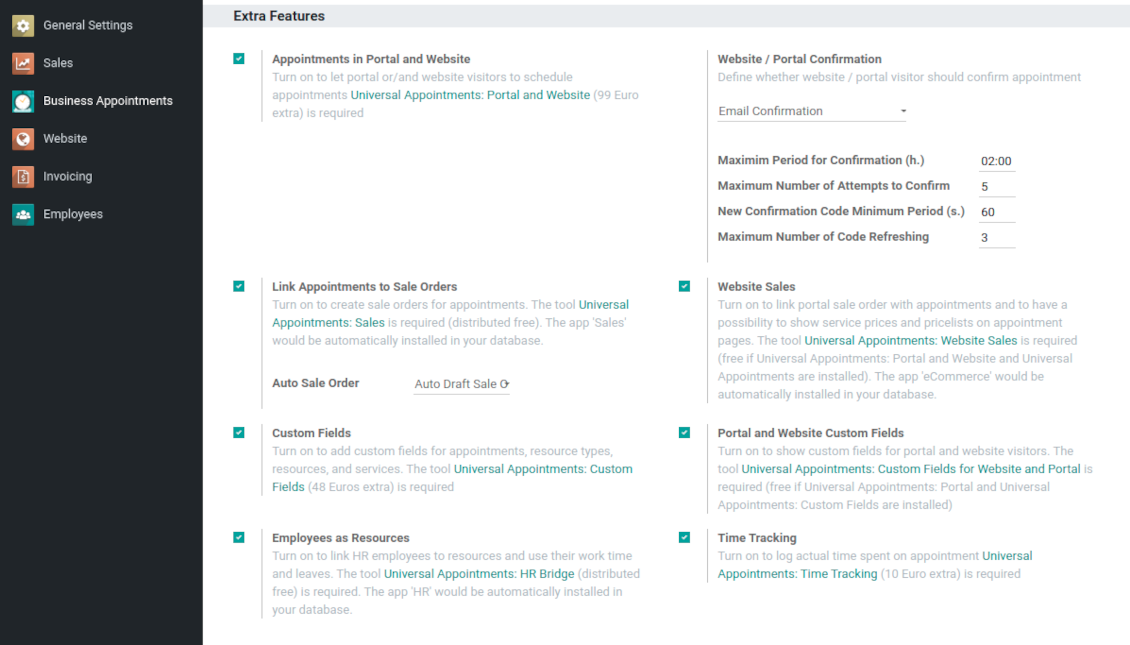Click the Employees people icon

[x=23, y=215]
